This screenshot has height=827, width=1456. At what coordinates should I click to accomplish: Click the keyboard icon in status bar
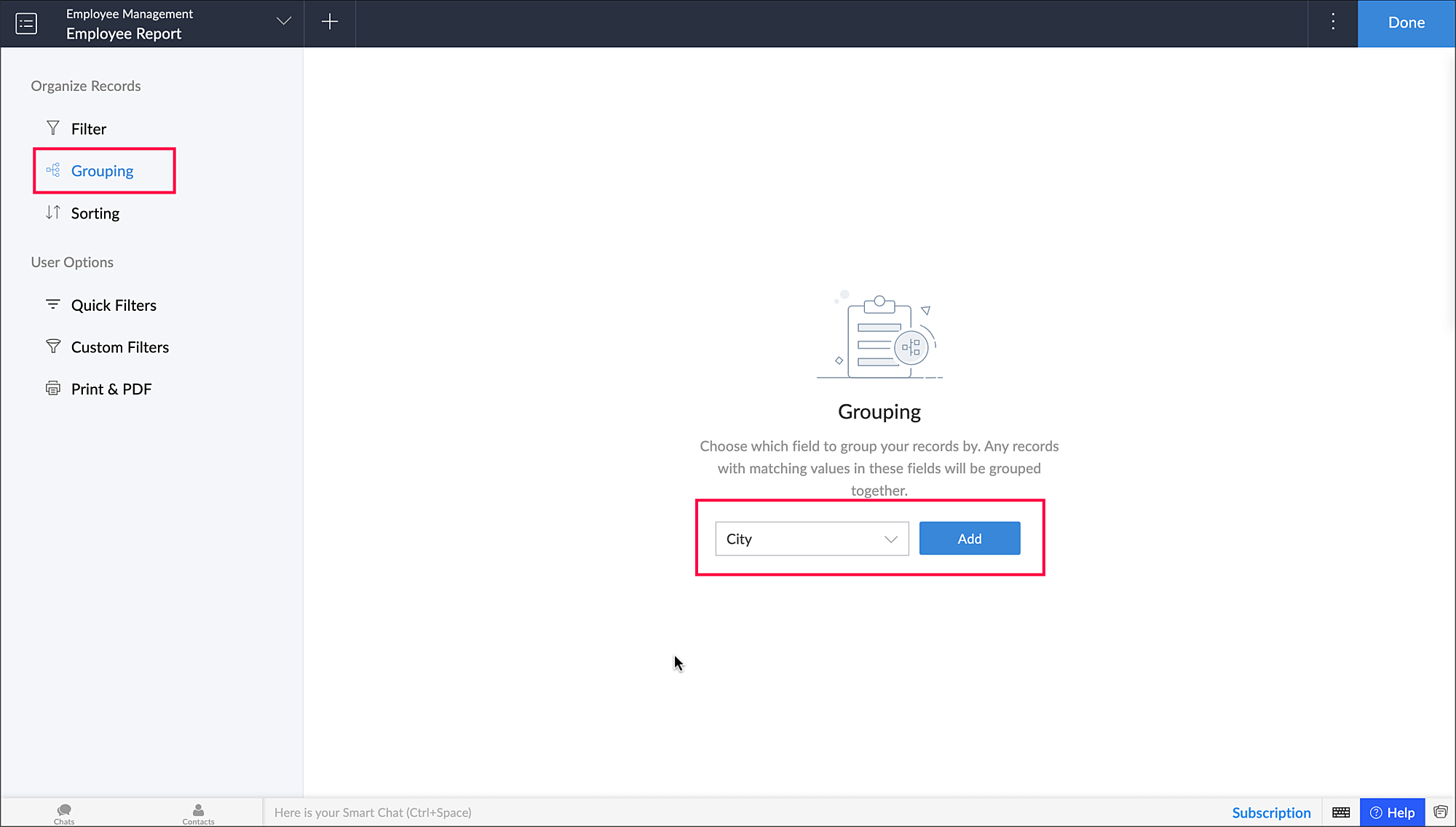click(x=1341, y=812)
